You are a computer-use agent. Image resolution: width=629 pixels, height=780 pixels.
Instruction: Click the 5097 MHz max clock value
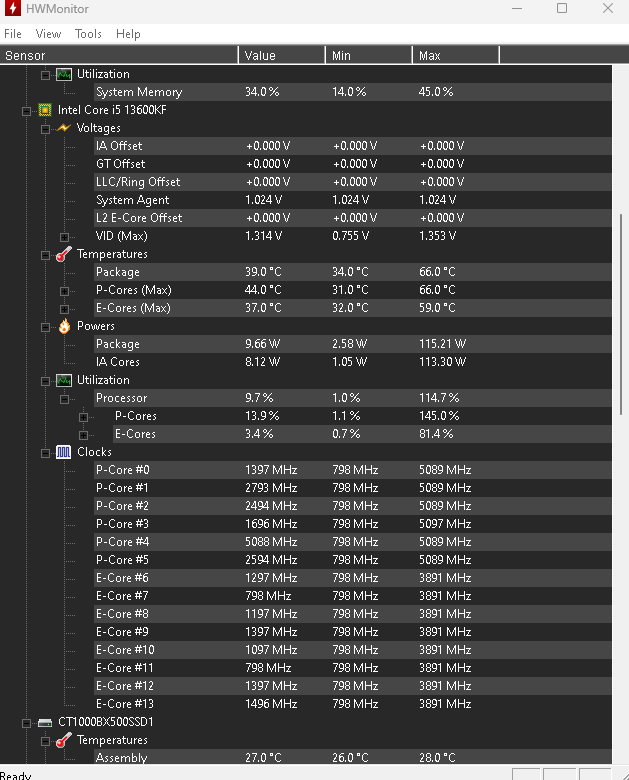tap(445, 524)
